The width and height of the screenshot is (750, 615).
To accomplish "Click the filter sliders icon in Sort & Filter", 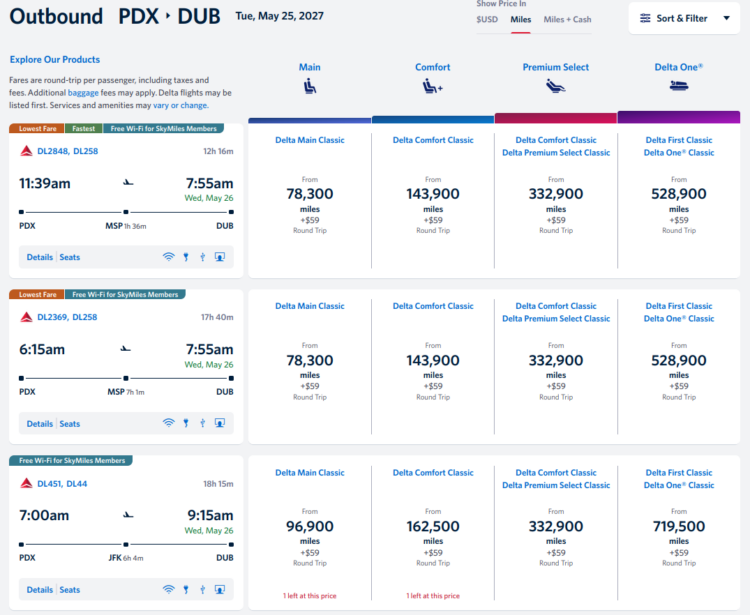I will 645,18.
